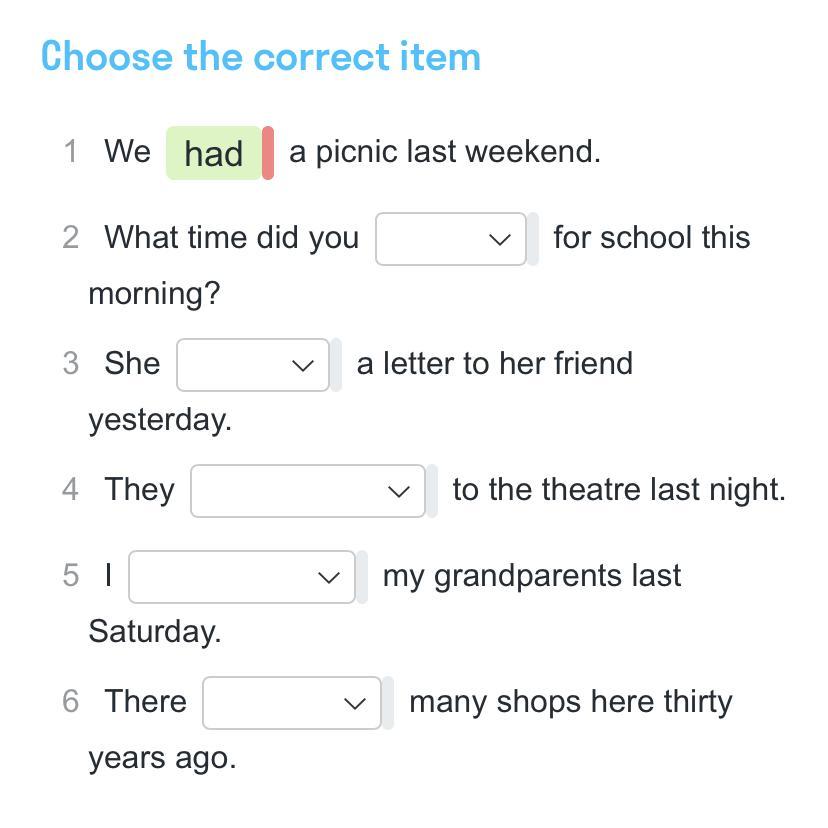Click gray status bar beside sentence 6 dropdown
The height and width of the screenshot is (828, 828).
[x=388, y=703]
